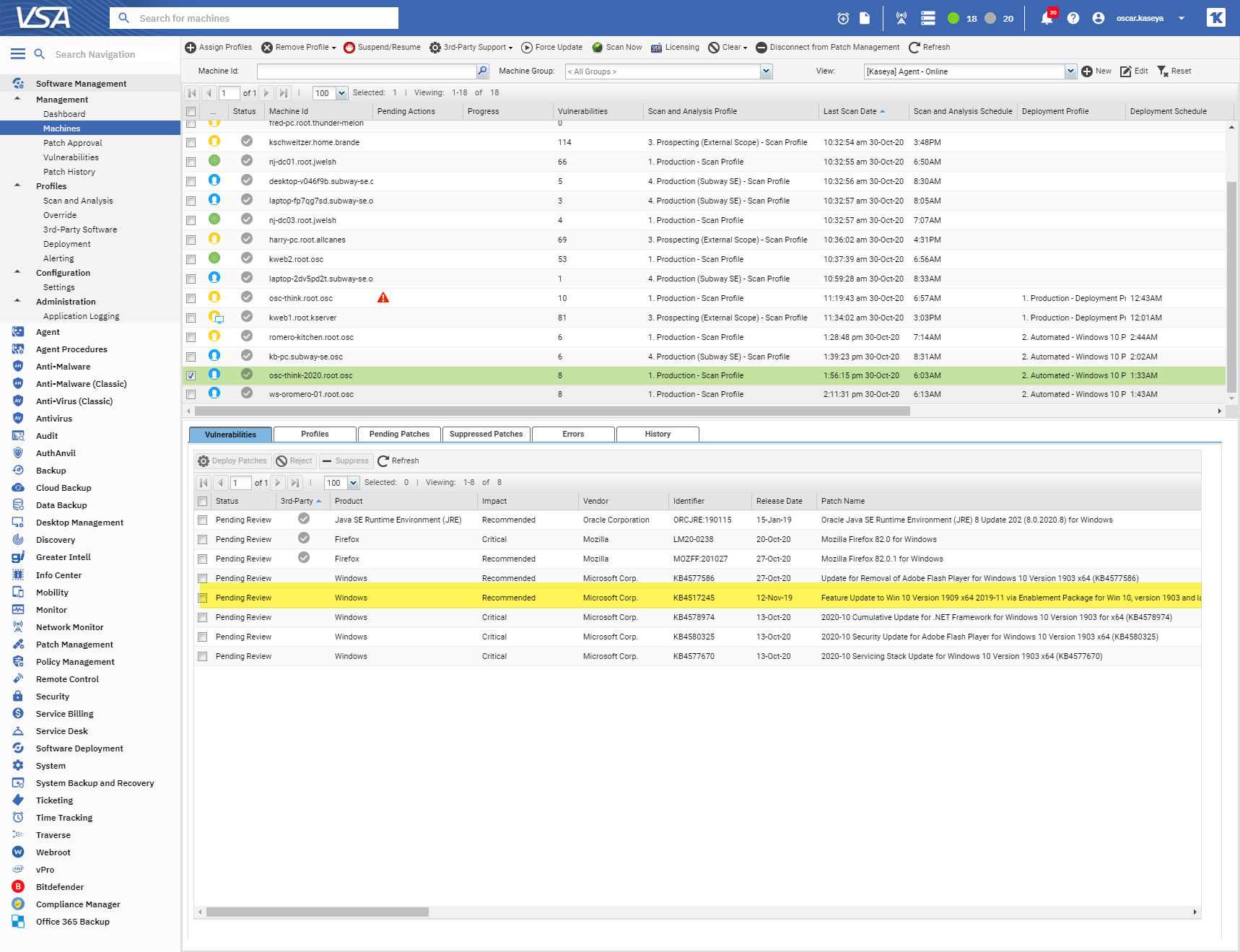Click the Machine Id search magnifier icon
This screenshot has height=952, width=1240.
tap(482, 71)
